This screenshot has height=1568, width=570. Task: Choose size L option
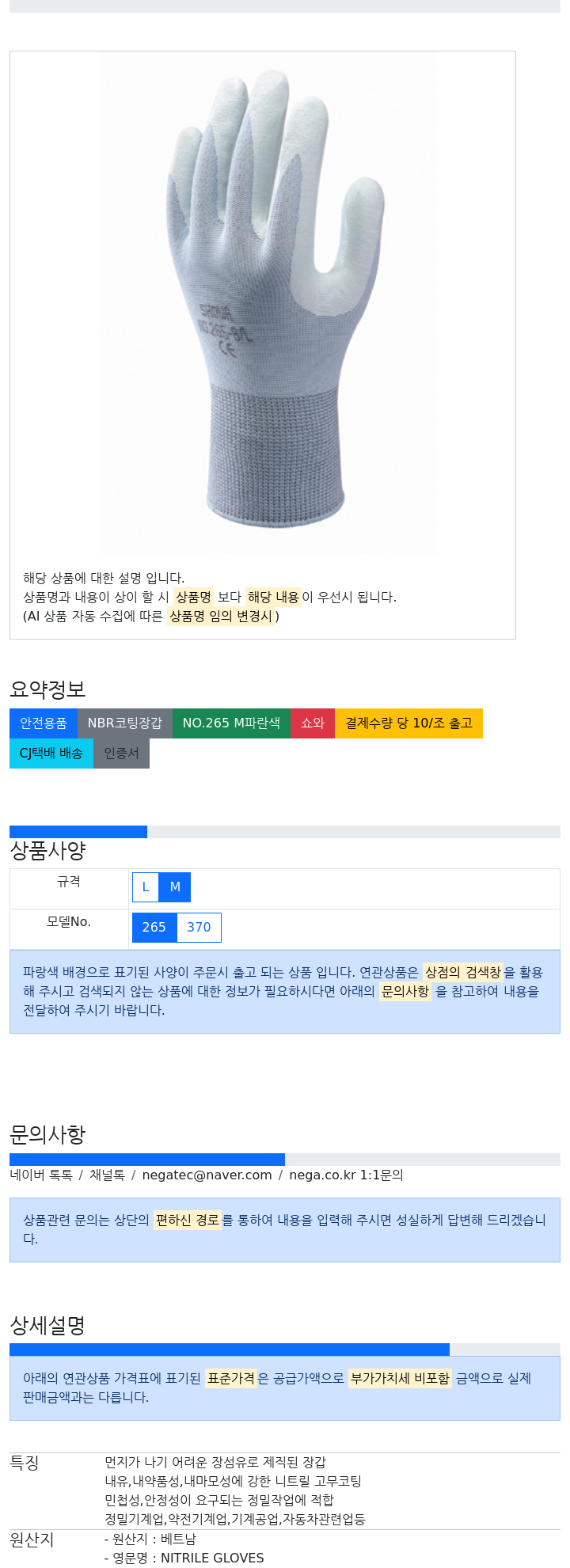point(146,887)
